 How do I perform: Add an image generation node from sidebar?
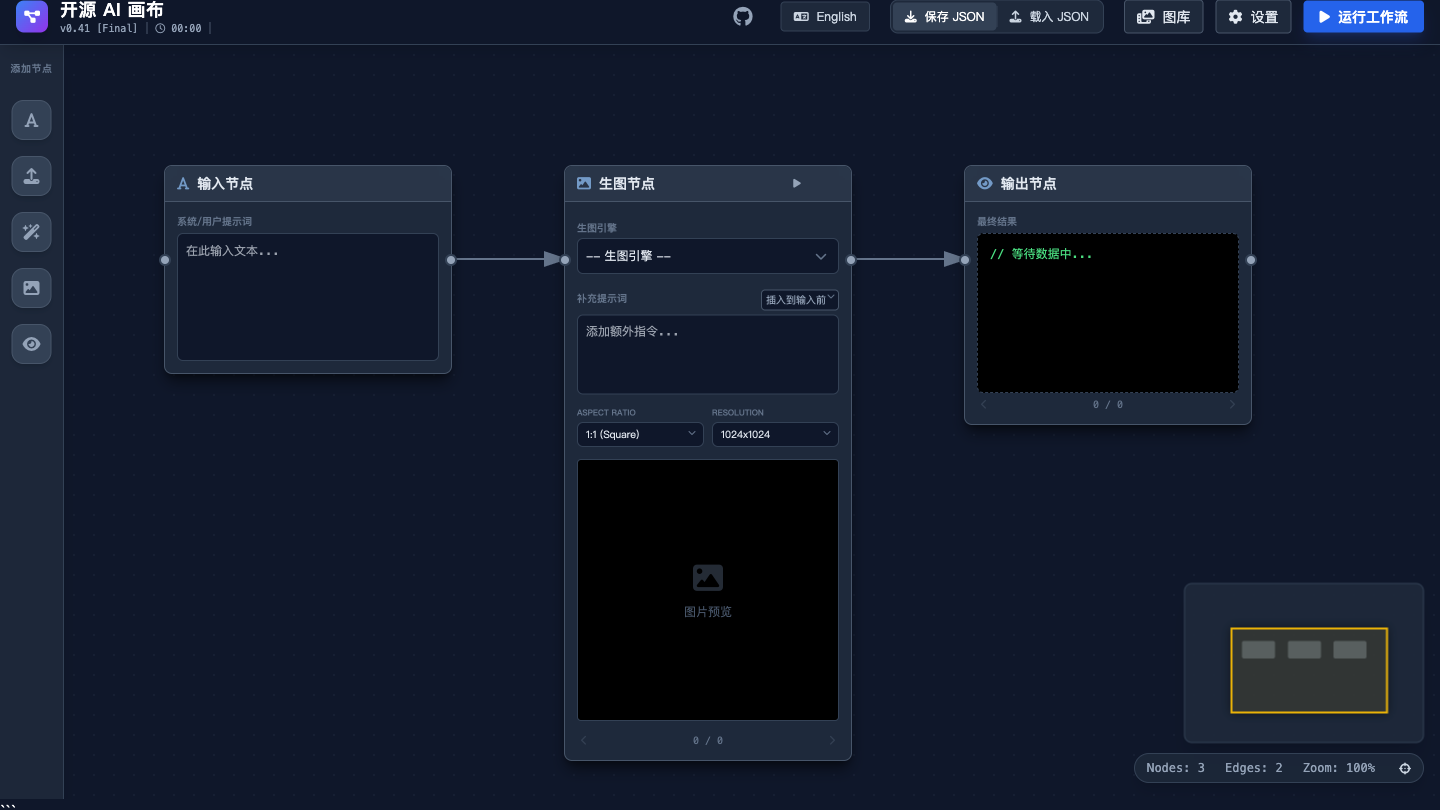(x=31, y=288)
